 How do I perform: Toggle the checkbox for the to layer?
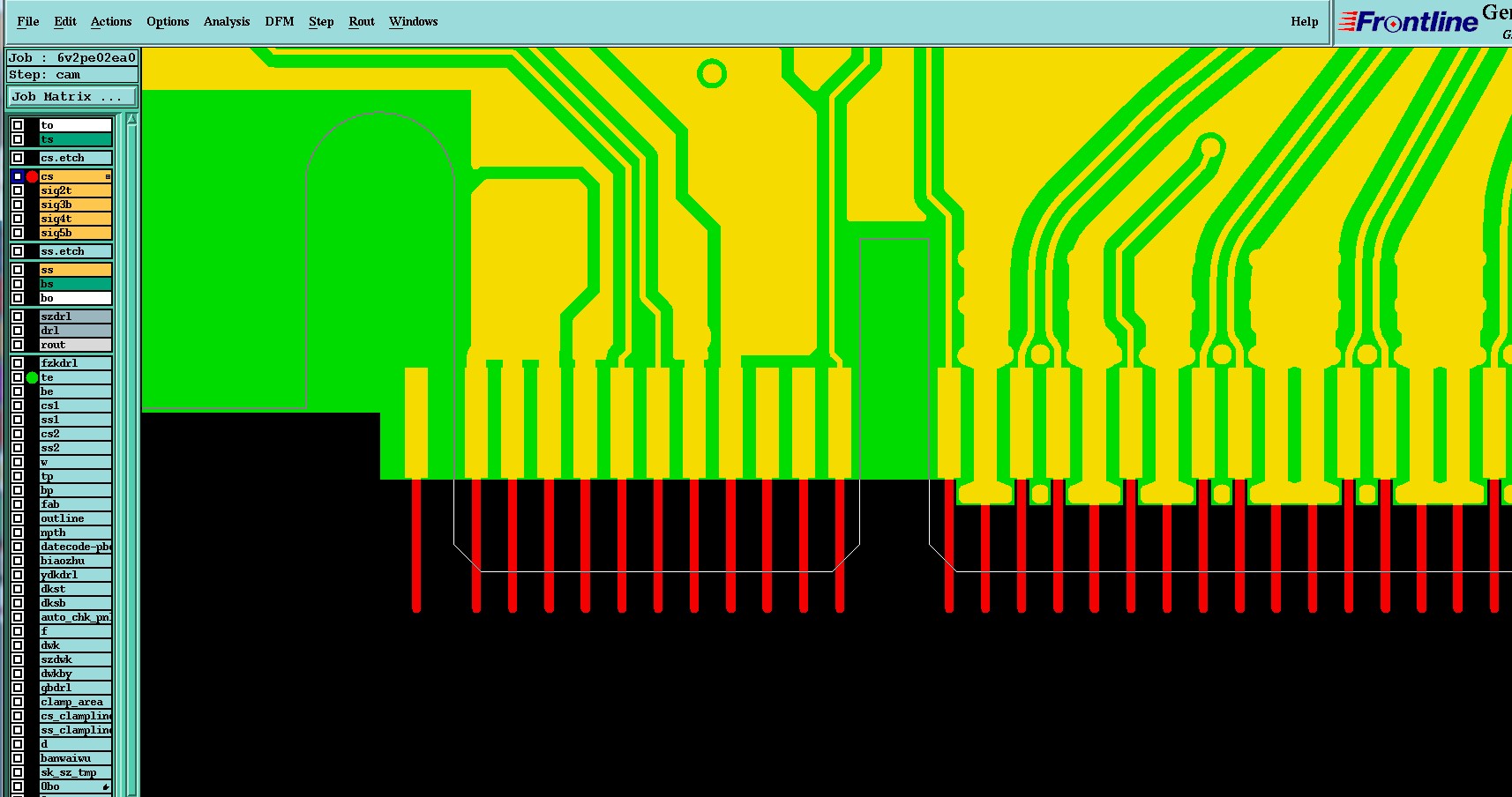(18, 125)
